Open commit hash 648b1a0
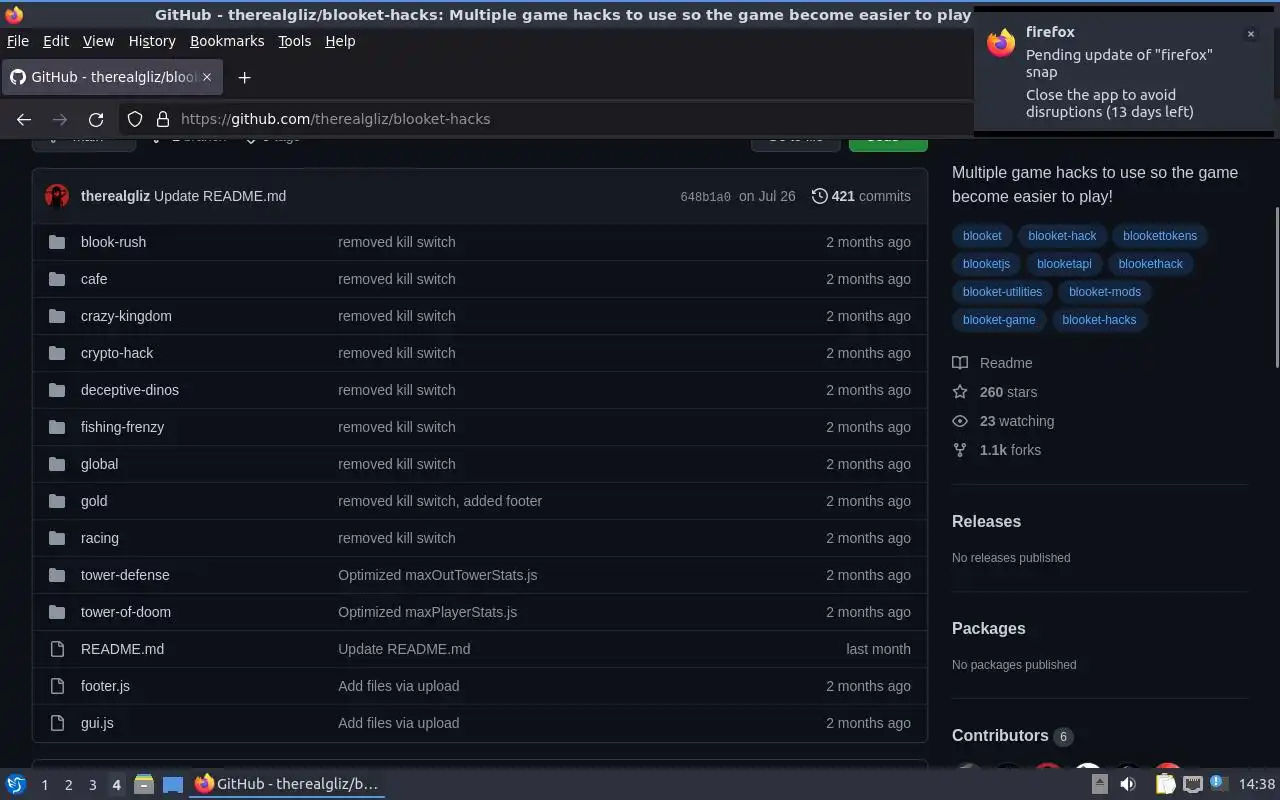 [x=705, y=197]
